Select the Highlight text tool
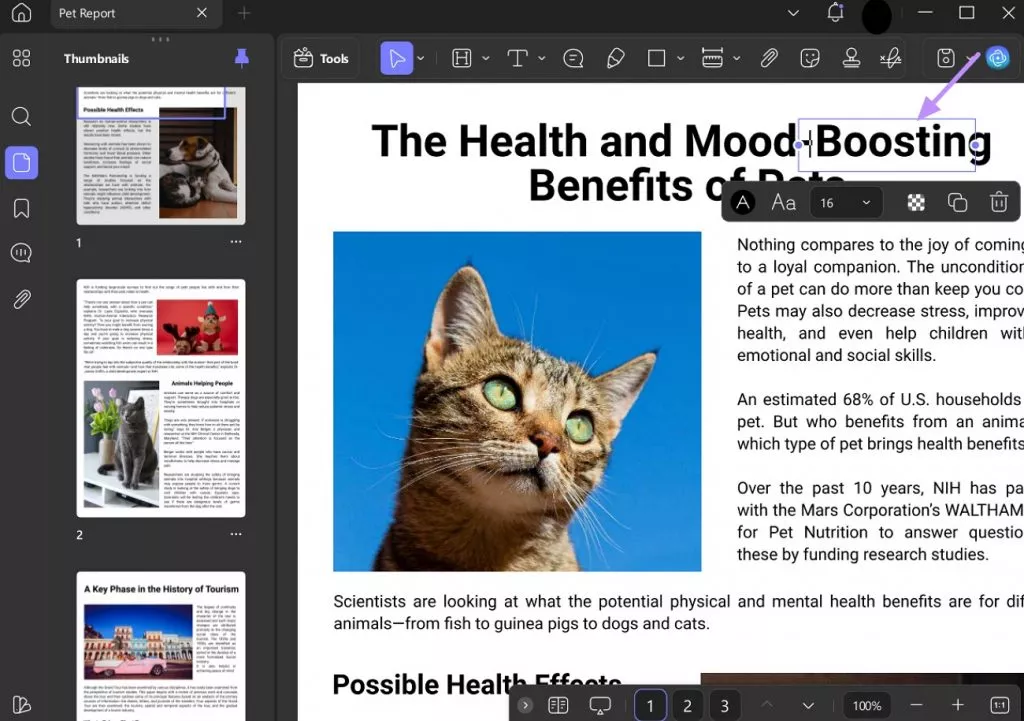Image resolution: width=1024 pixels, height=721 pixels. (x=462, y=58)
